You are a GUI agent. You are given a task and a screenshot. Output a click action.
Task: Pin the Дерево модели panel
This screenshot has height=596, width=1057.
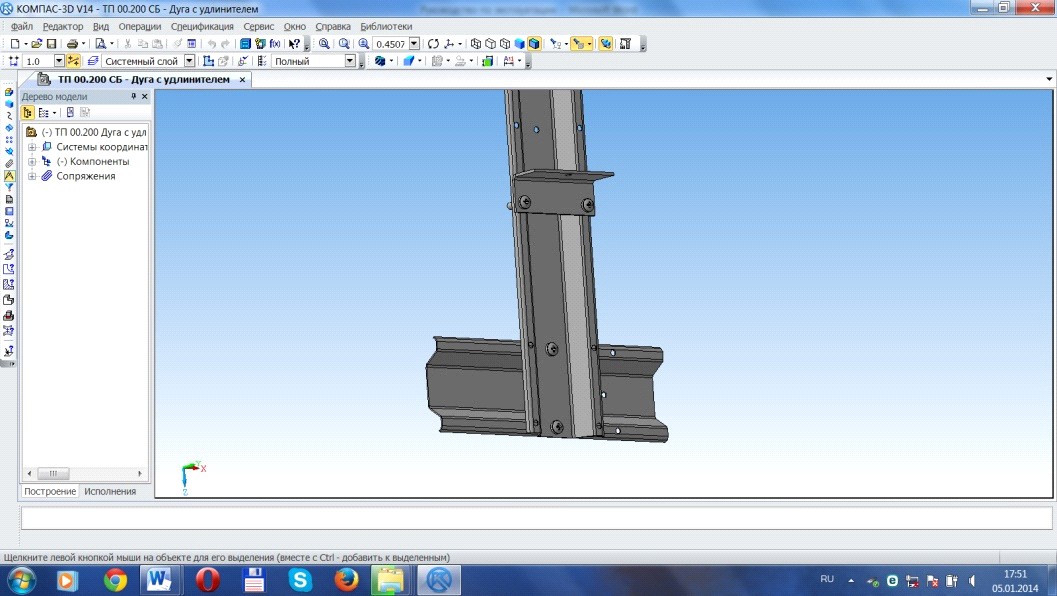click(x=133, y=96)
